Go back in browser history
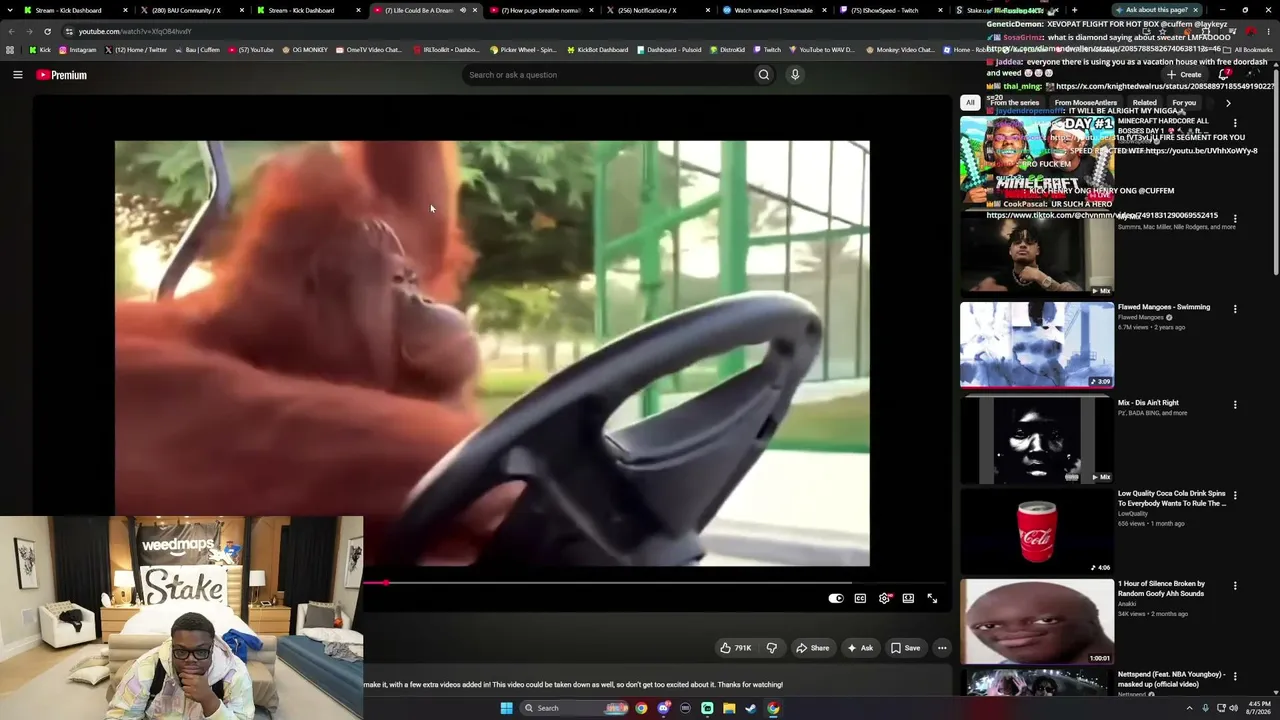This screenshot has width=1280, height=720. [11, 31]
